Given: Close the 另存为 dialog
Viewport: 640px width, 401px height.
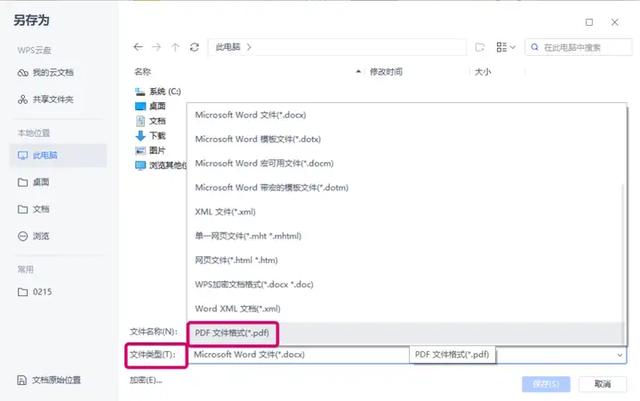Looking at the screenshot, I should click(x=615, y=22).
